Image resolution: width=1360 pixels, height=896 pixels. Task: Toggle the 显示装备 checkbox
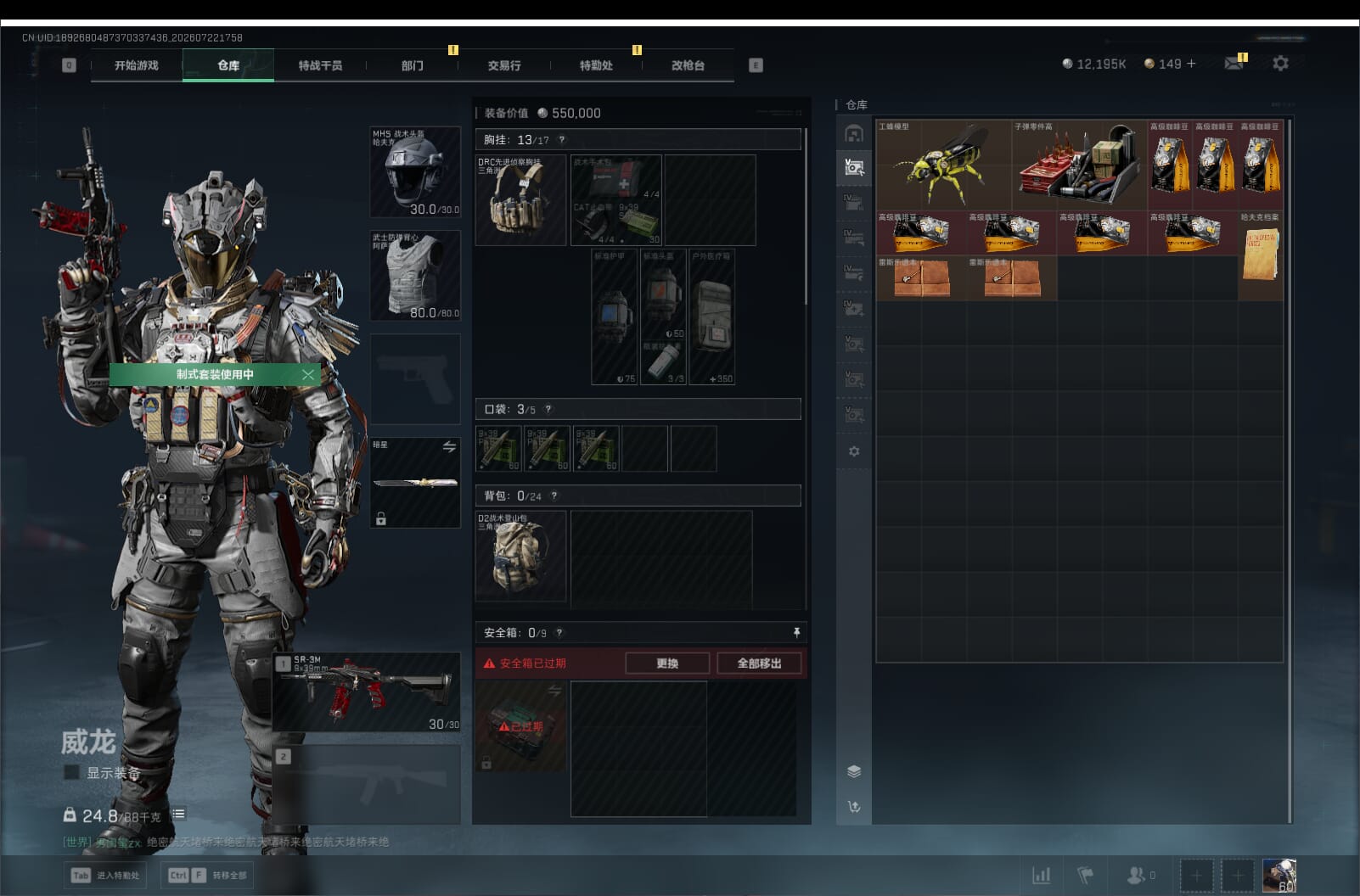tap(71, 772)
